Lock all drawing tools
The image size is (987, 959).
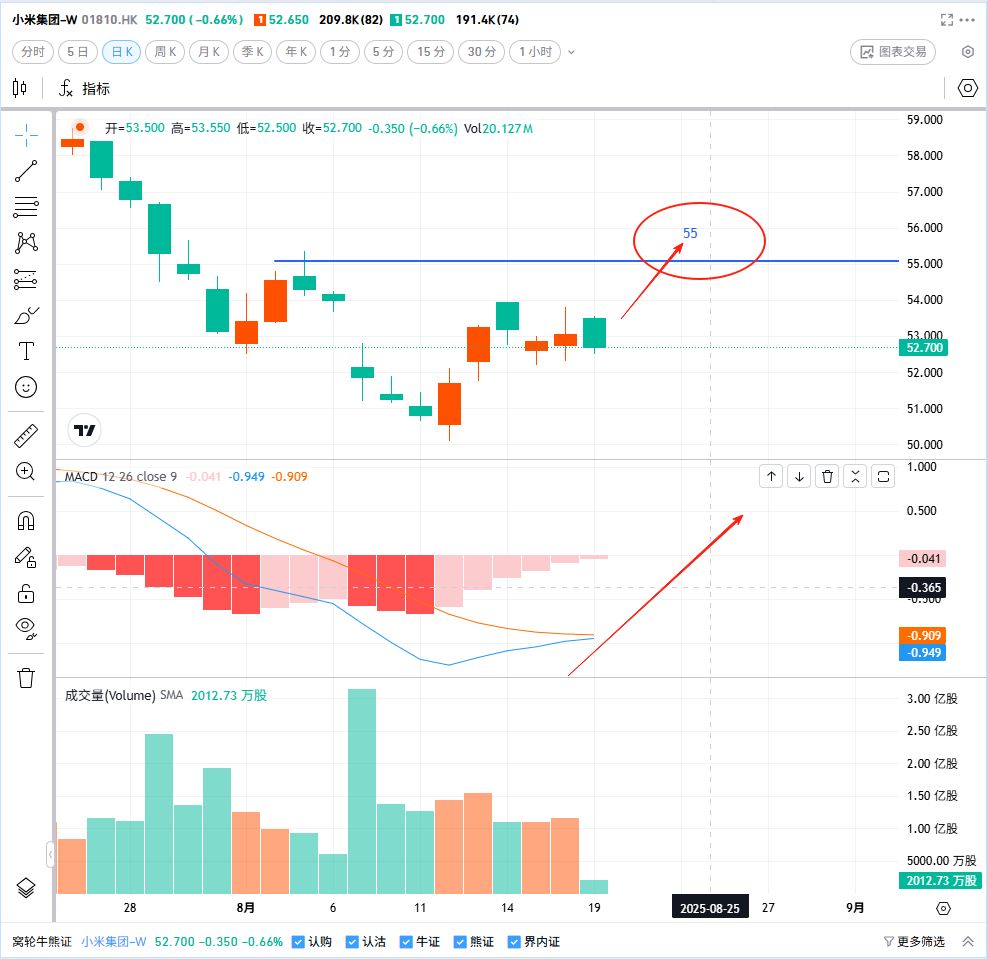tap(26, 593)
